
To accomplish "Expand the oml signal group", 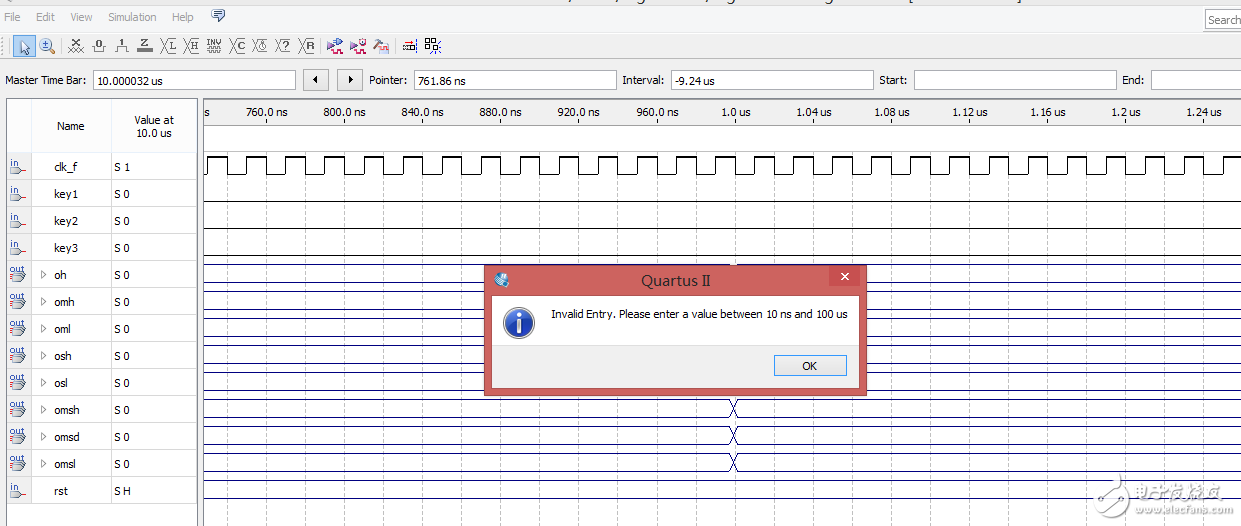I will coord(43,329).
